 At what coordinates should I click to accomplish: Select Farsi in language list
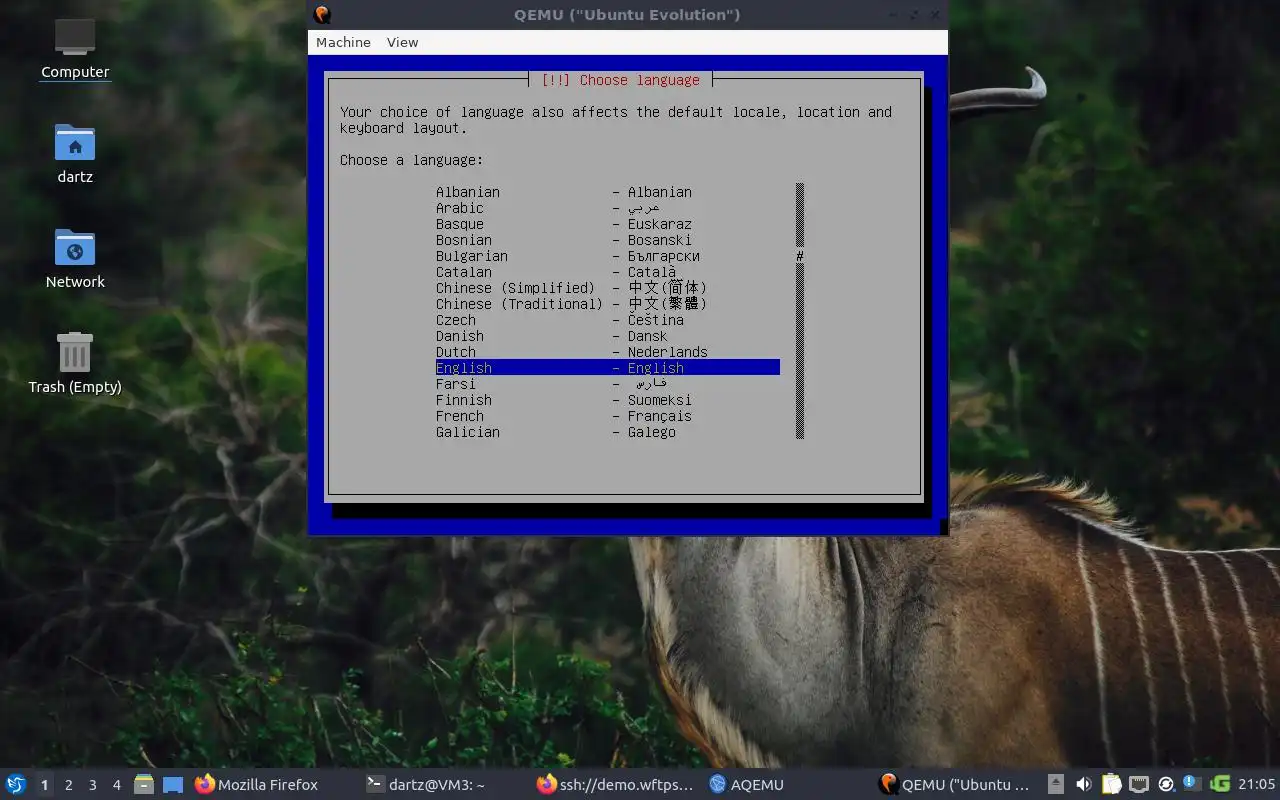tap(608, 384)
